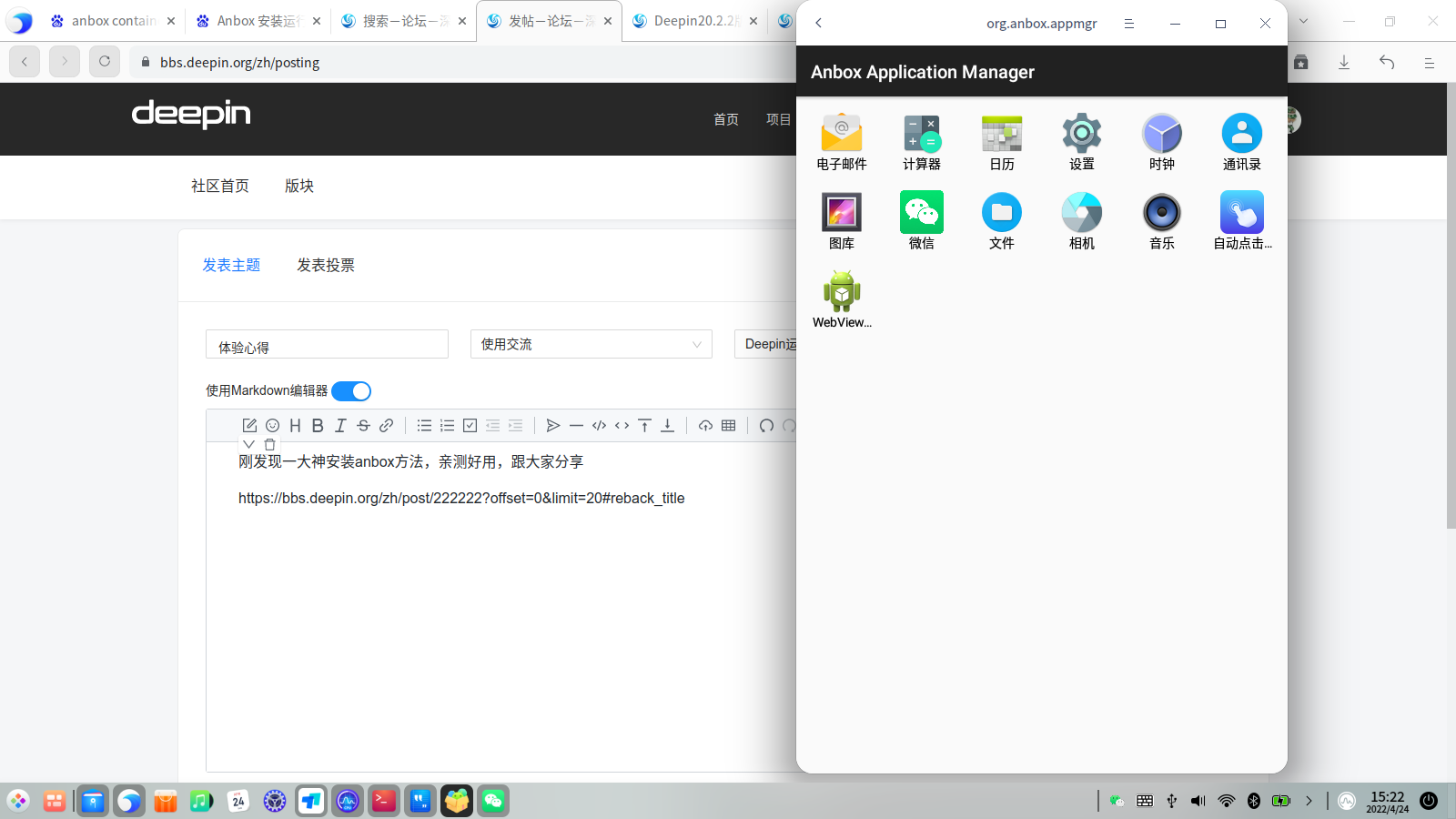Insert a horizontal line divider in editor
The height and width of the screenshot is (819, 1456).
pos(576,425)
